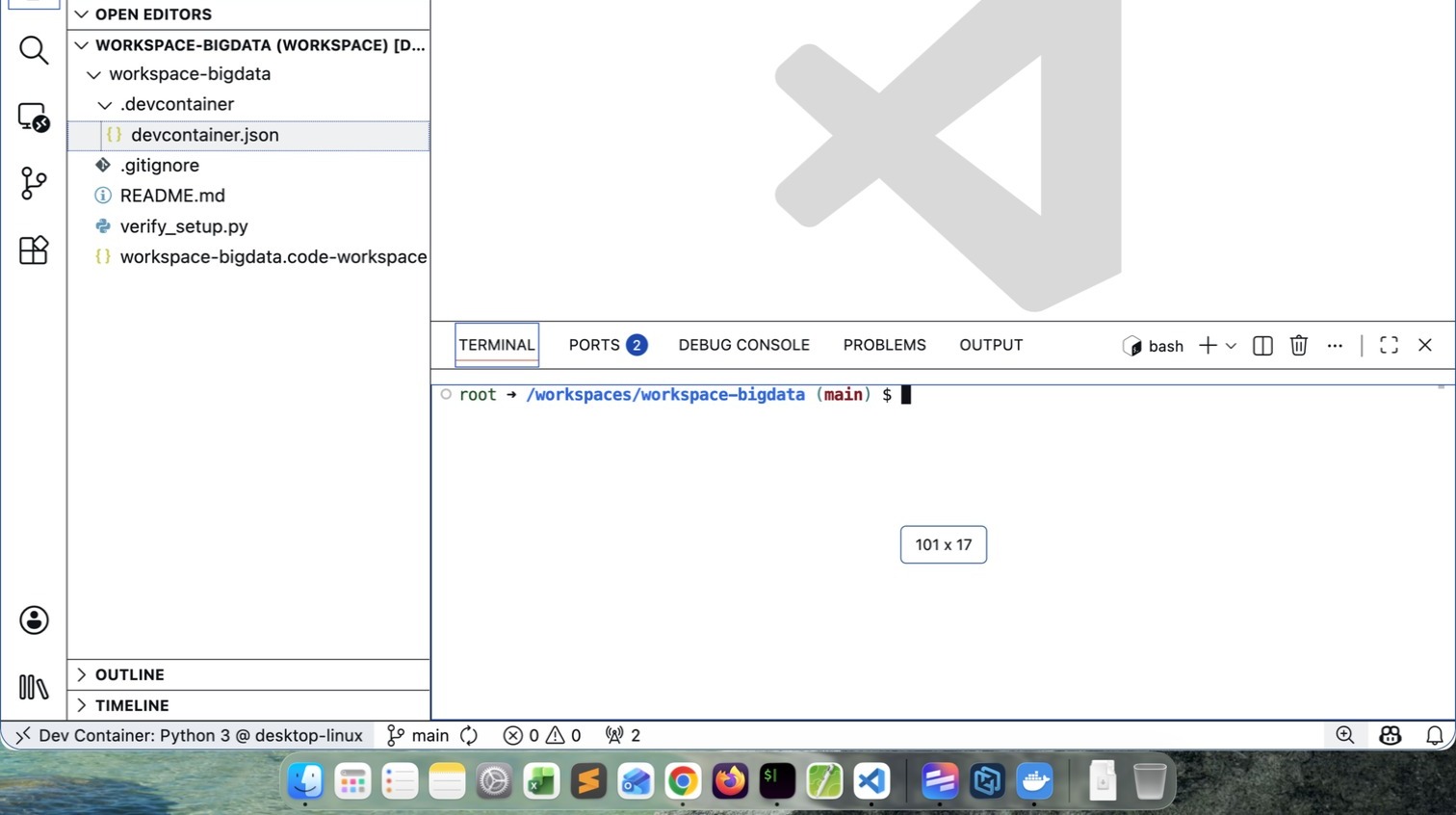Launch Google Chrome from the dock
The image size is (1456, 815).
coord(683,781)
